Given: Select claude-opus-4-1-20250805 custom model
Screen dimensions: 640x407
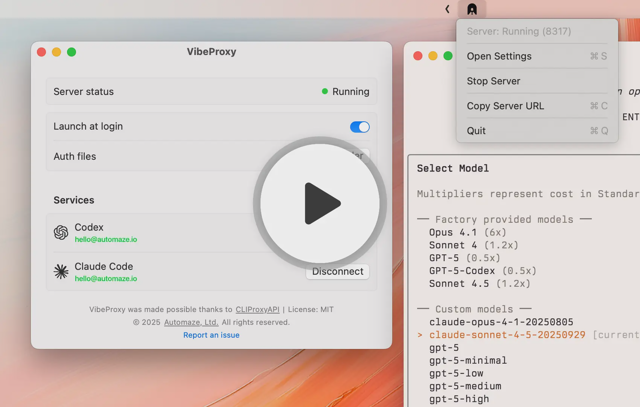Looking at the screenshot, I should [x=501, y=322].
